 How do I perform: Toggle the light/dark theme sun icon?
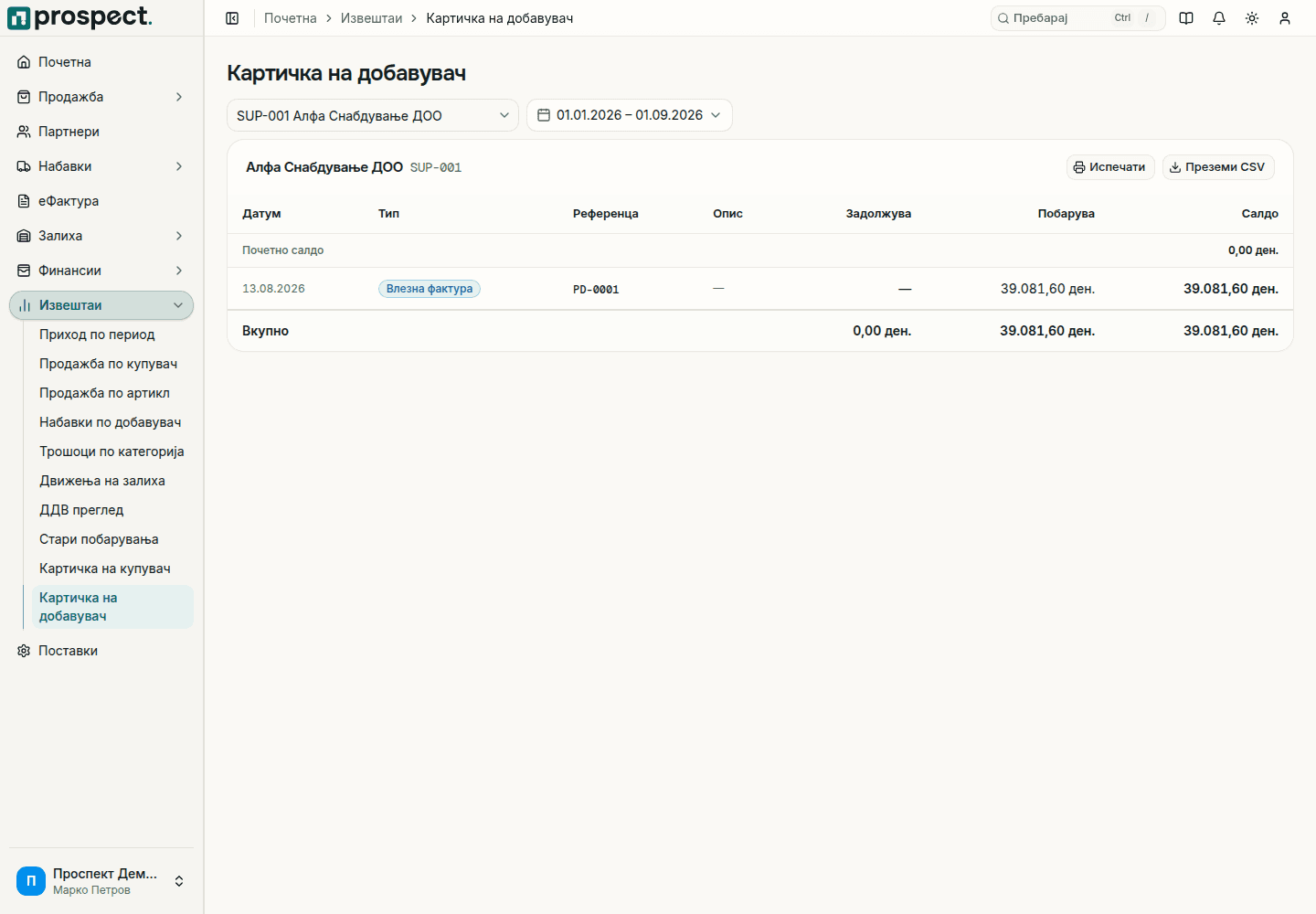pyautogui.click(x=1252, y=18)
